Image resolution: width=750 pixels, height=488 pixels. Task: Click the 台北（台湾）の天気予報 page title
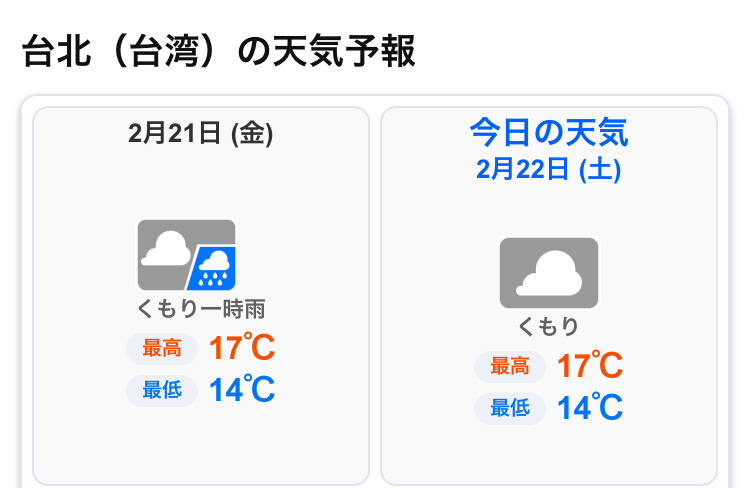[218, 52]
